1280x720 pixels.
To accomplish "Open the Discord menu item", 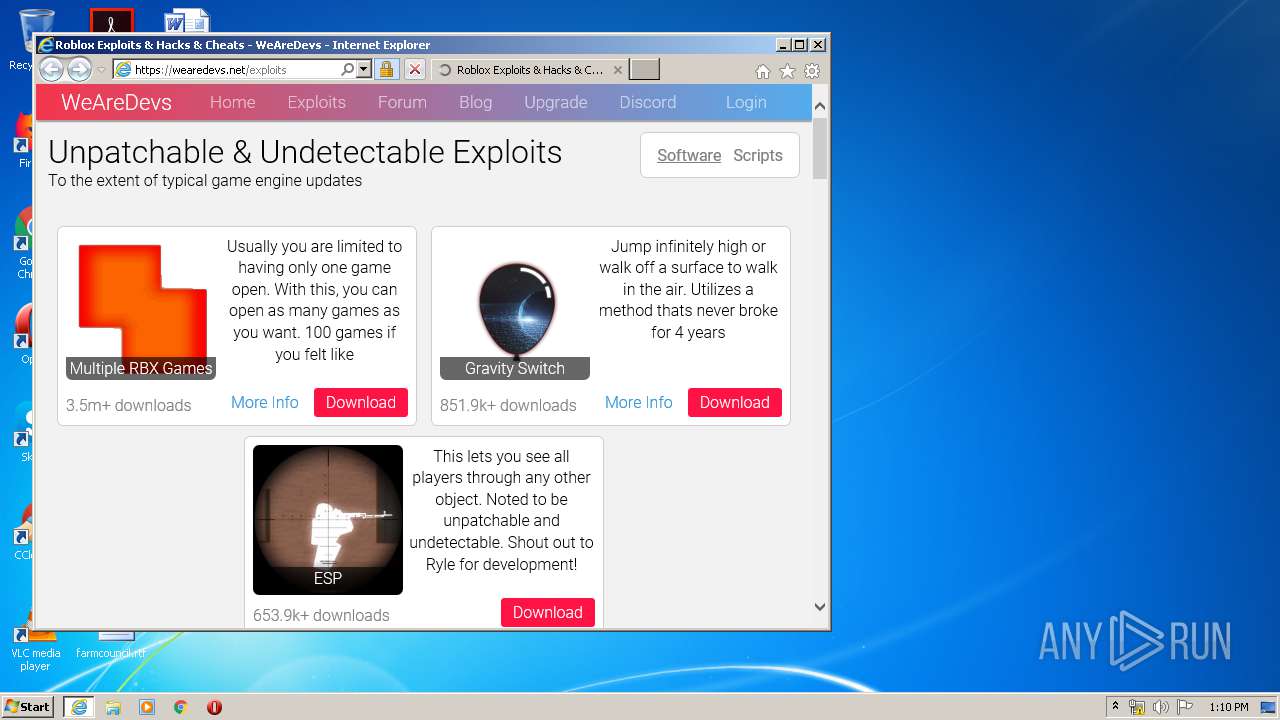I will click(x=647, y=102).
